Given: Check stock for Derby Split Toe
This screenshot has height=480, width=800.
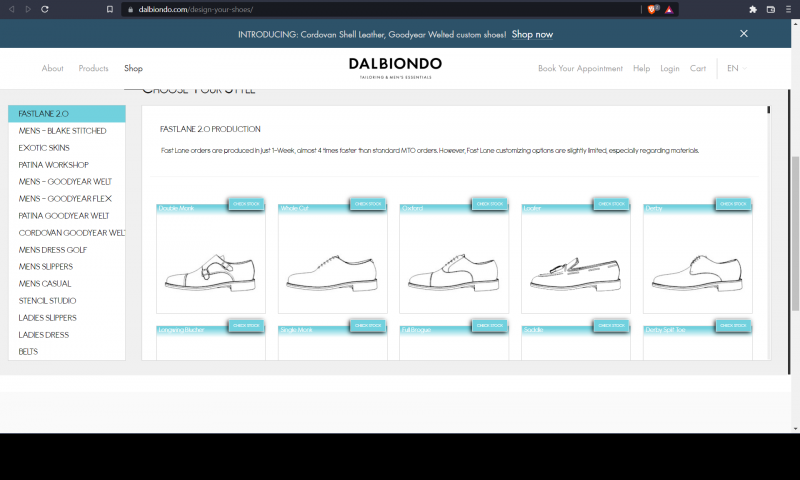Looking at the screenshot, I should (733, 325).
